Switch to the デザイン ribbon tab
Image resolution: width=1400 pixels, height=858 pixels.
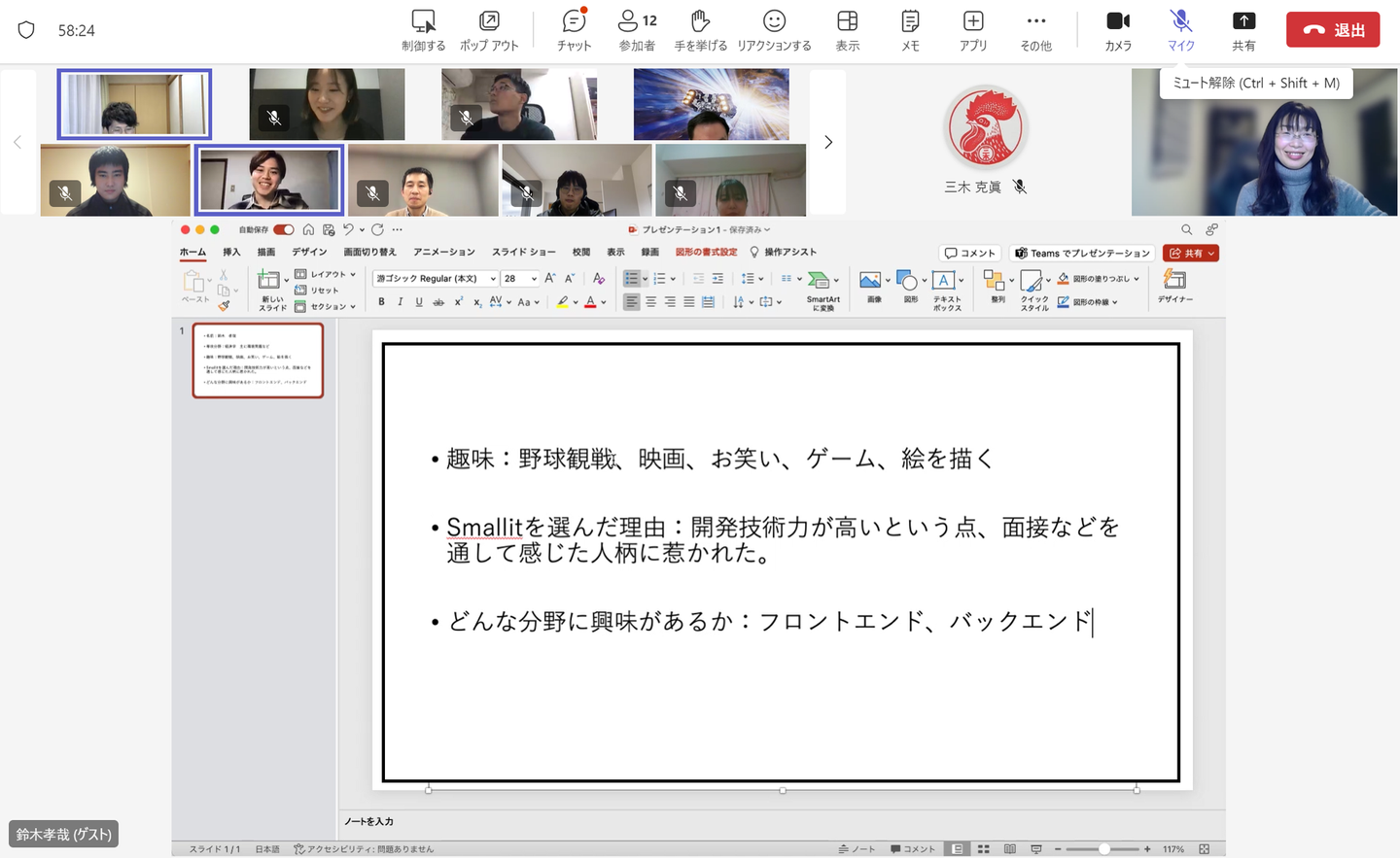[309, 252]
